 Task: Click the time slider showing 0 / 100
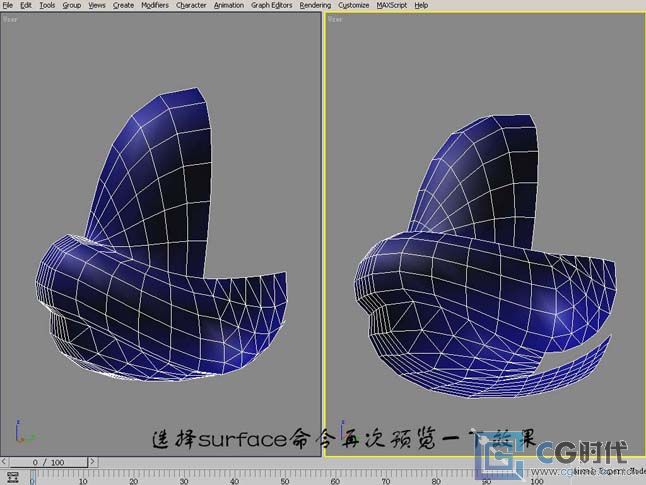[x=49, y=462]
